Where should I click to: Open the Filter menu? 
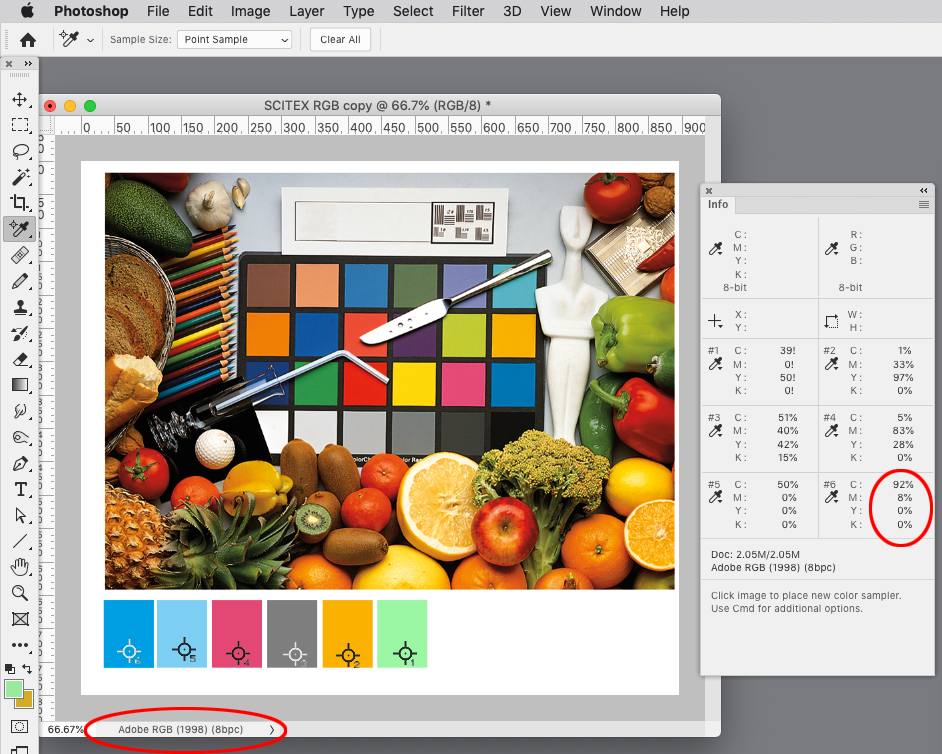468,11
